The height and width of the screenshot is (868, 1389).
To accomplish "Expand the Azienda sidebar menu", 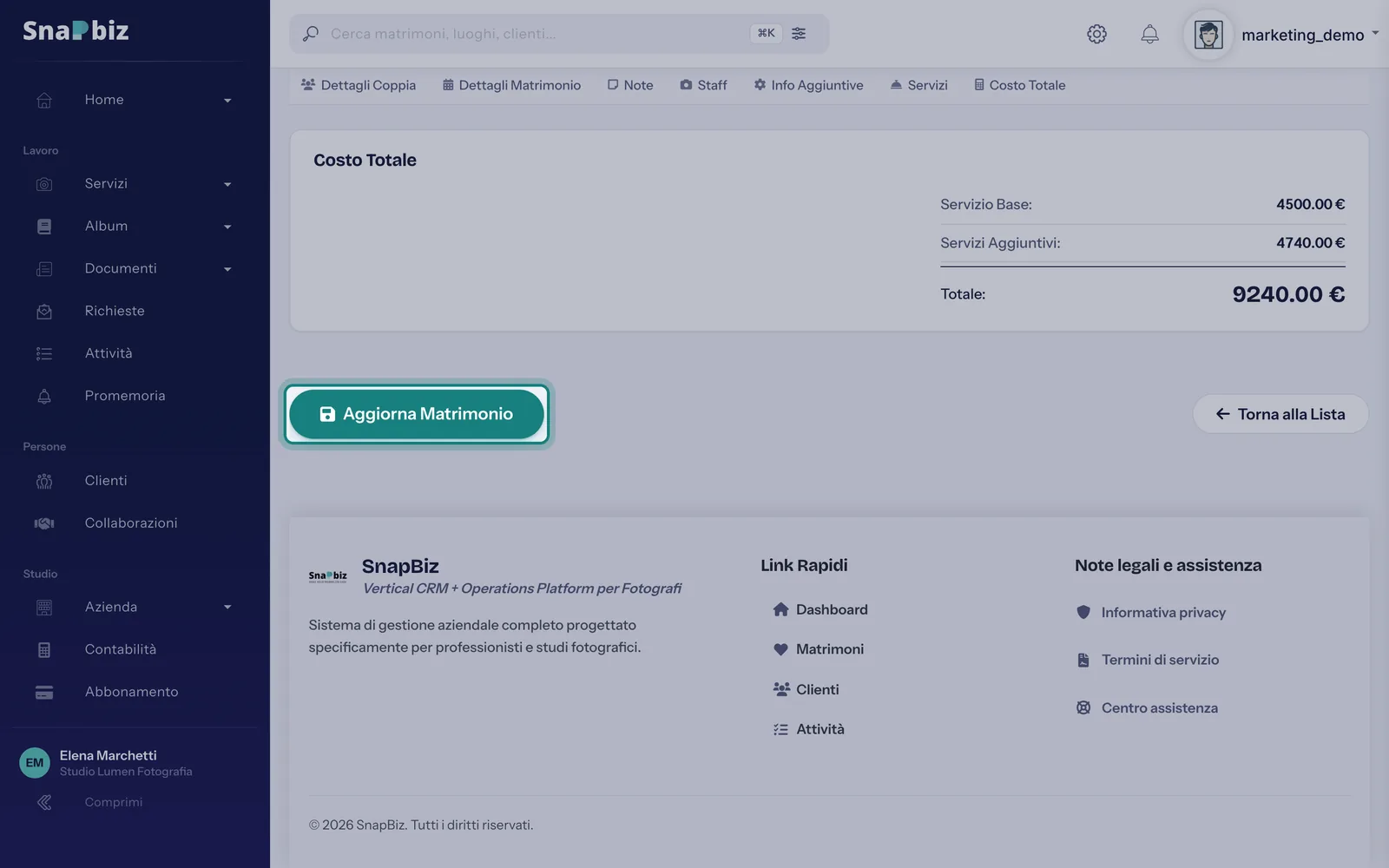I will click(135, 607).
